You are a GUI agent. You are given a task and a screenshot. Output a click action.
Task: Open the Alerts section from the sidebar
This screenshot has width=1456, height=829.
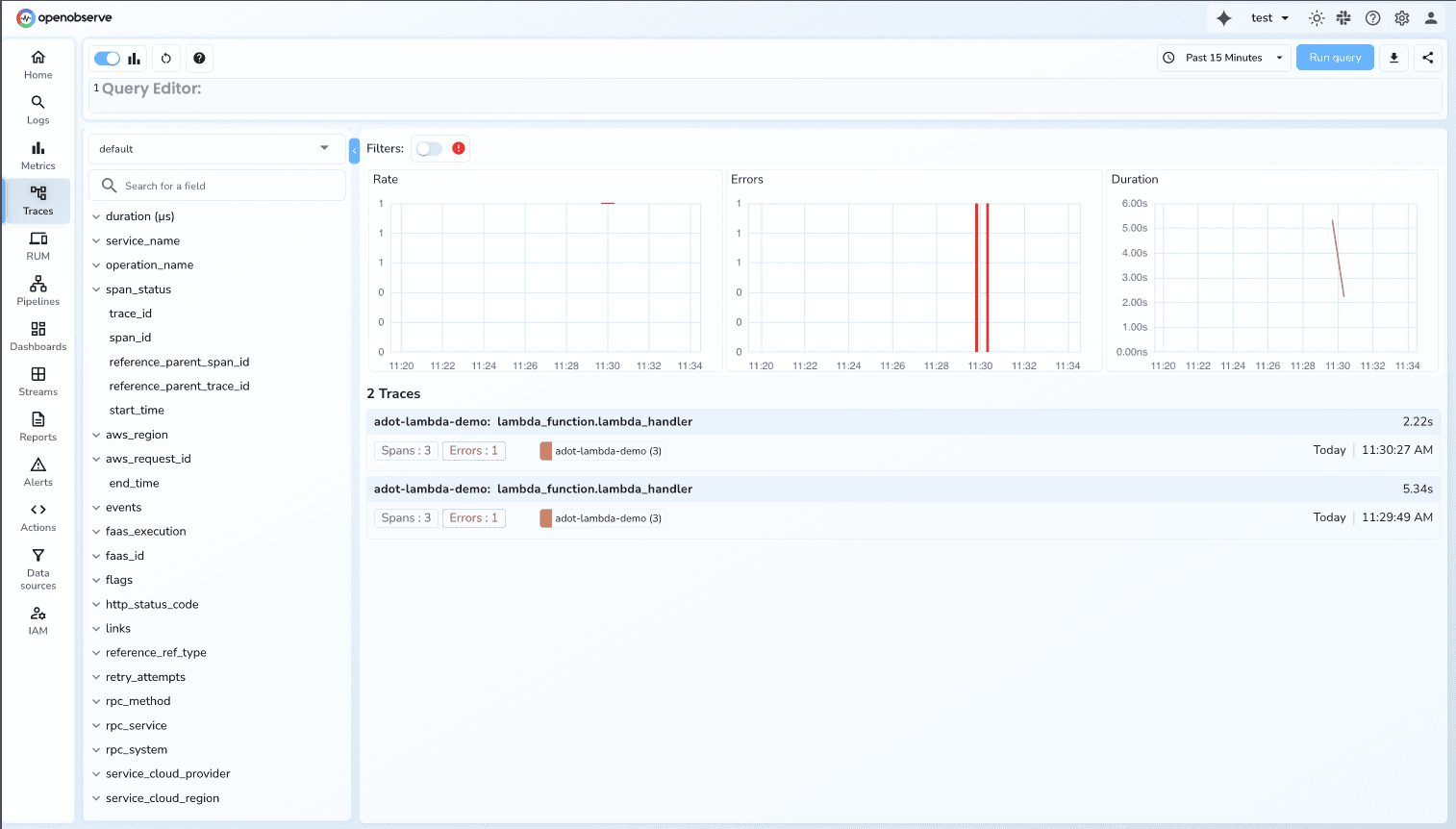[38, 471]
